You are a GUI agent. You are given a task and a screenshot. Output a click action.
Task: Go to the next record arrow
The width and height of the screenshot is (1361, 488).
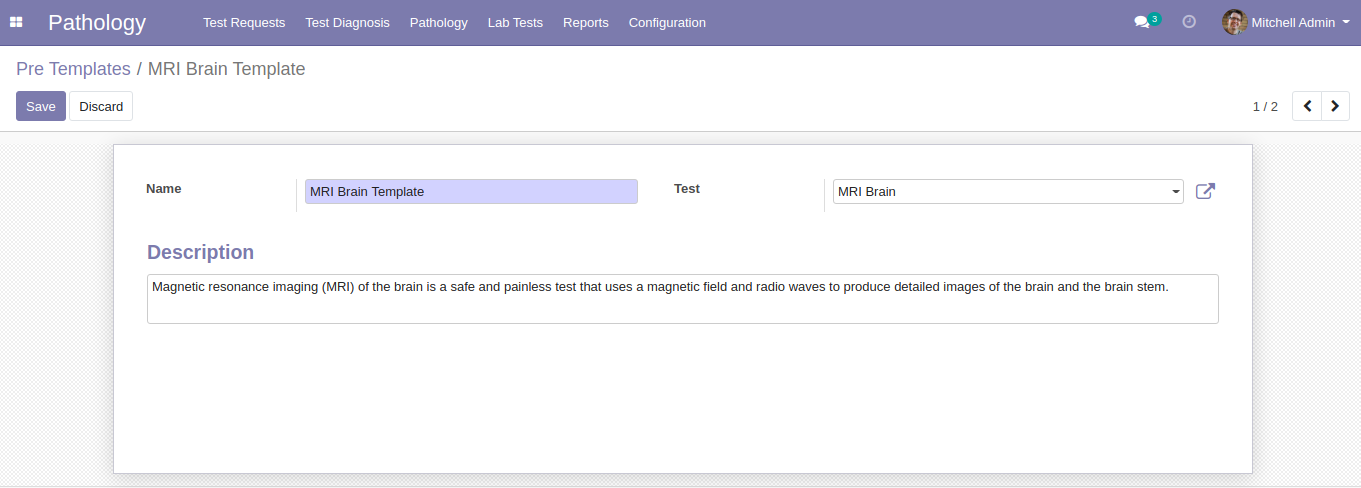pos(1335,106)
